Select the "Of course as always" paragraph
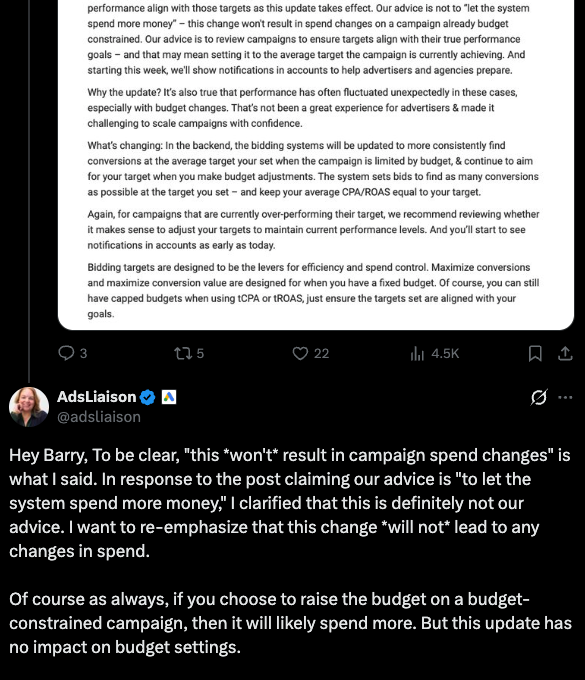The height and width of the screenshot is (680, 585). click(291, 623)
